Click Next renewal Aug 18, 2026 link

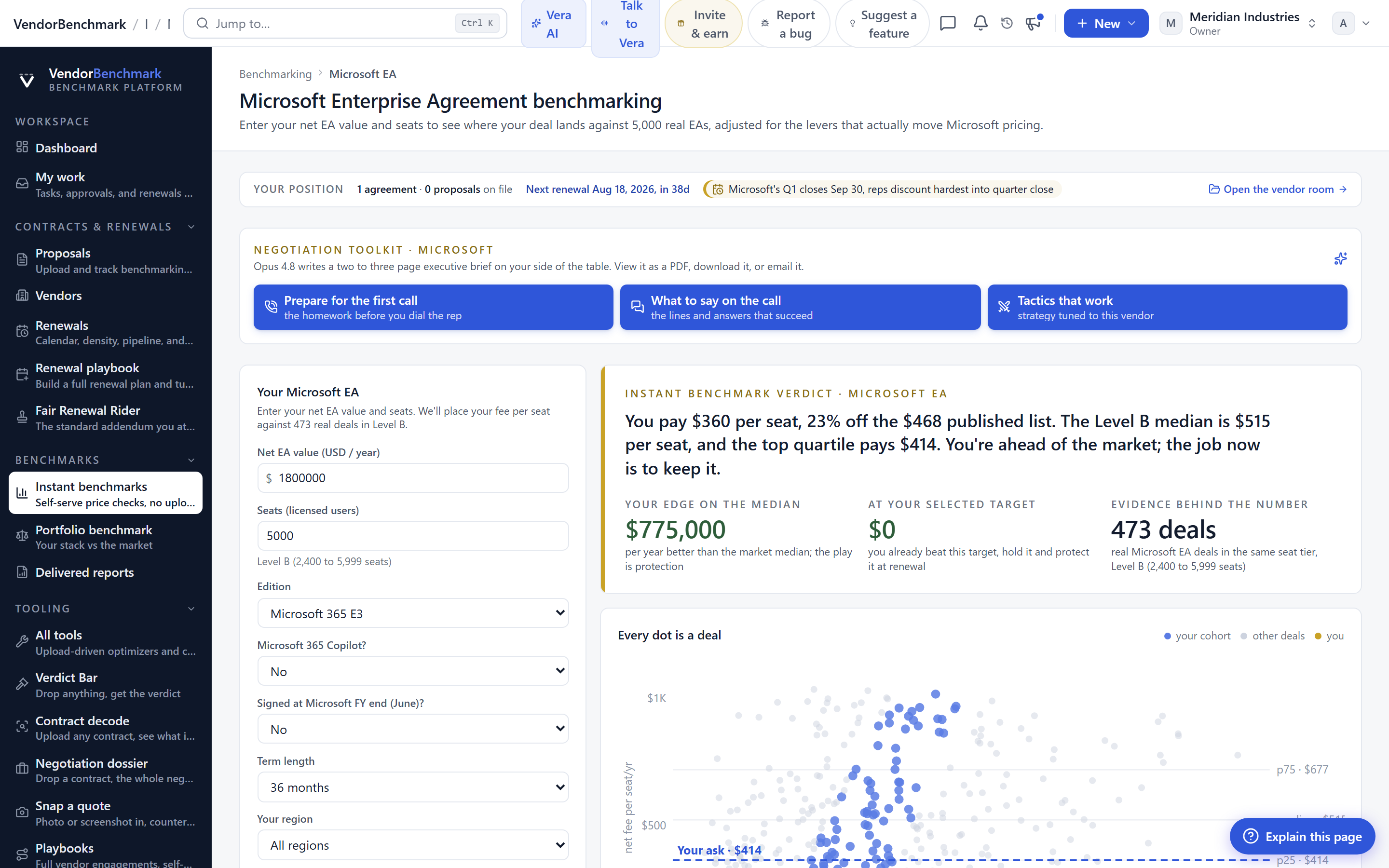[x=607, y=190]
